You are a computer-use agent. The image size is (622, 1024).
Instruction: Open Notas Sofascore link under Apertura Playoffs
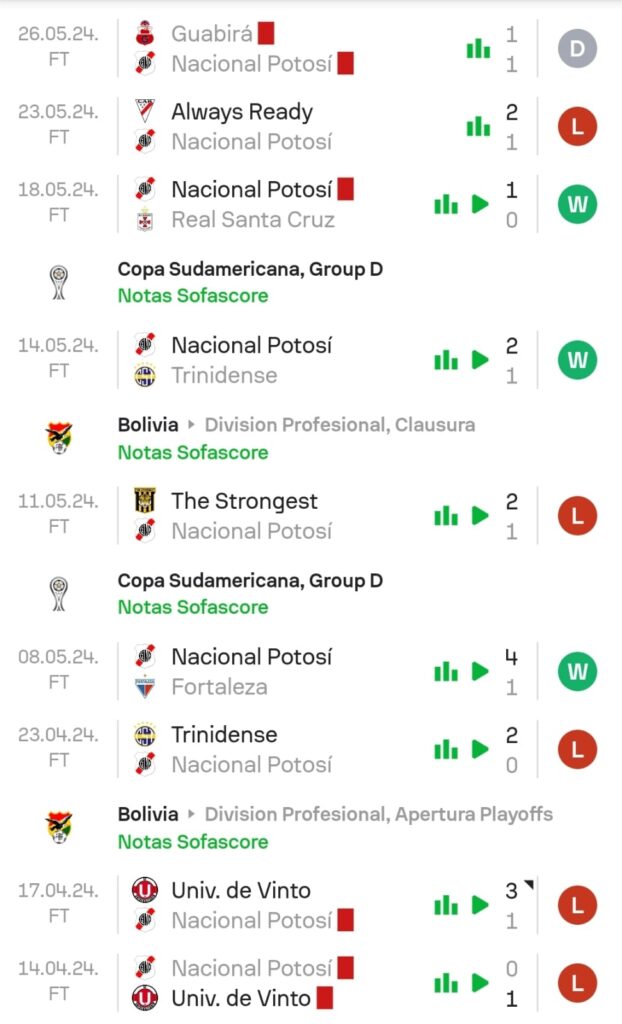193,841
